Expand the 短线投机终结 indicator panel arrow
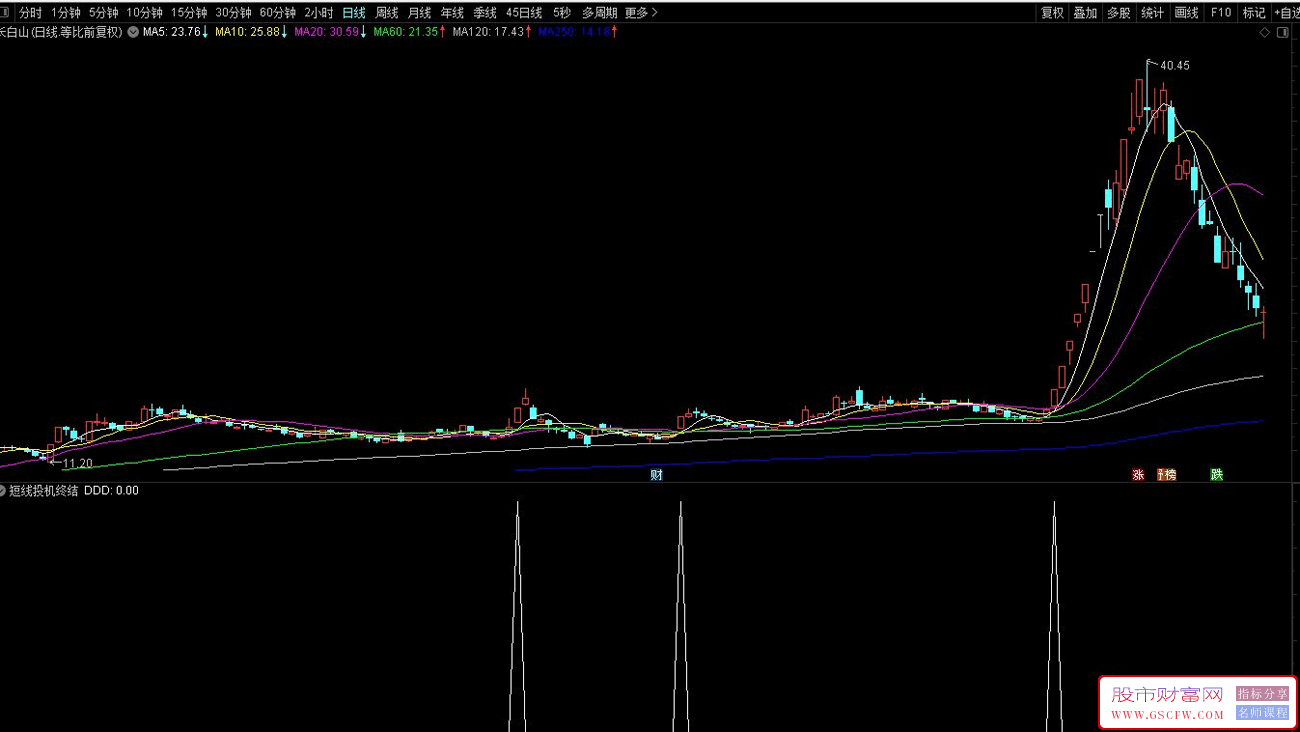 tap(3, 491)
